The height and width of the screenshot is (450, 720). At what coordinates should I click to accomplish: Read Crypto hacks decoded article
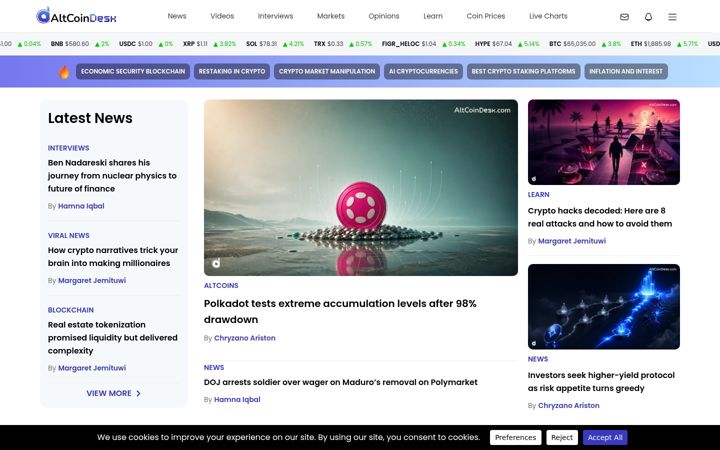coord(600,217)
